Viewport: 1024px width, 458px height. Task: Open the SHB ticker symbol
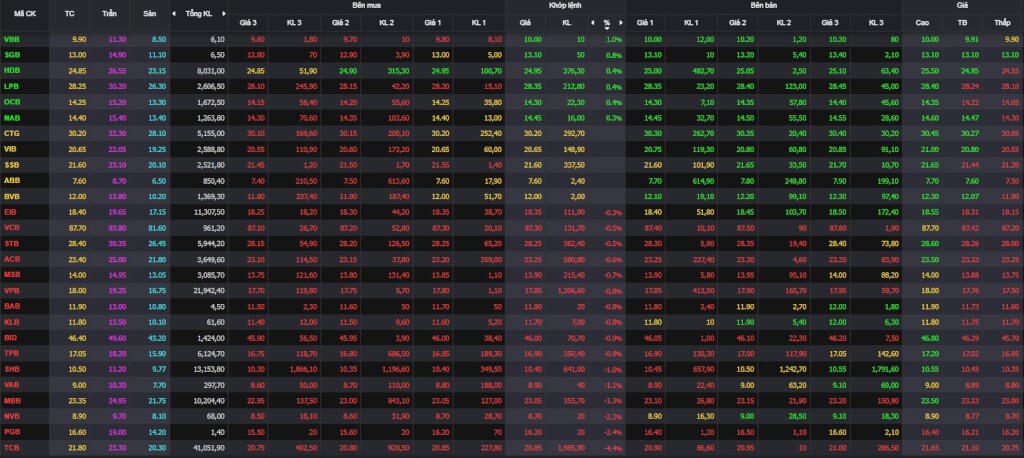[x=12, y=369]
